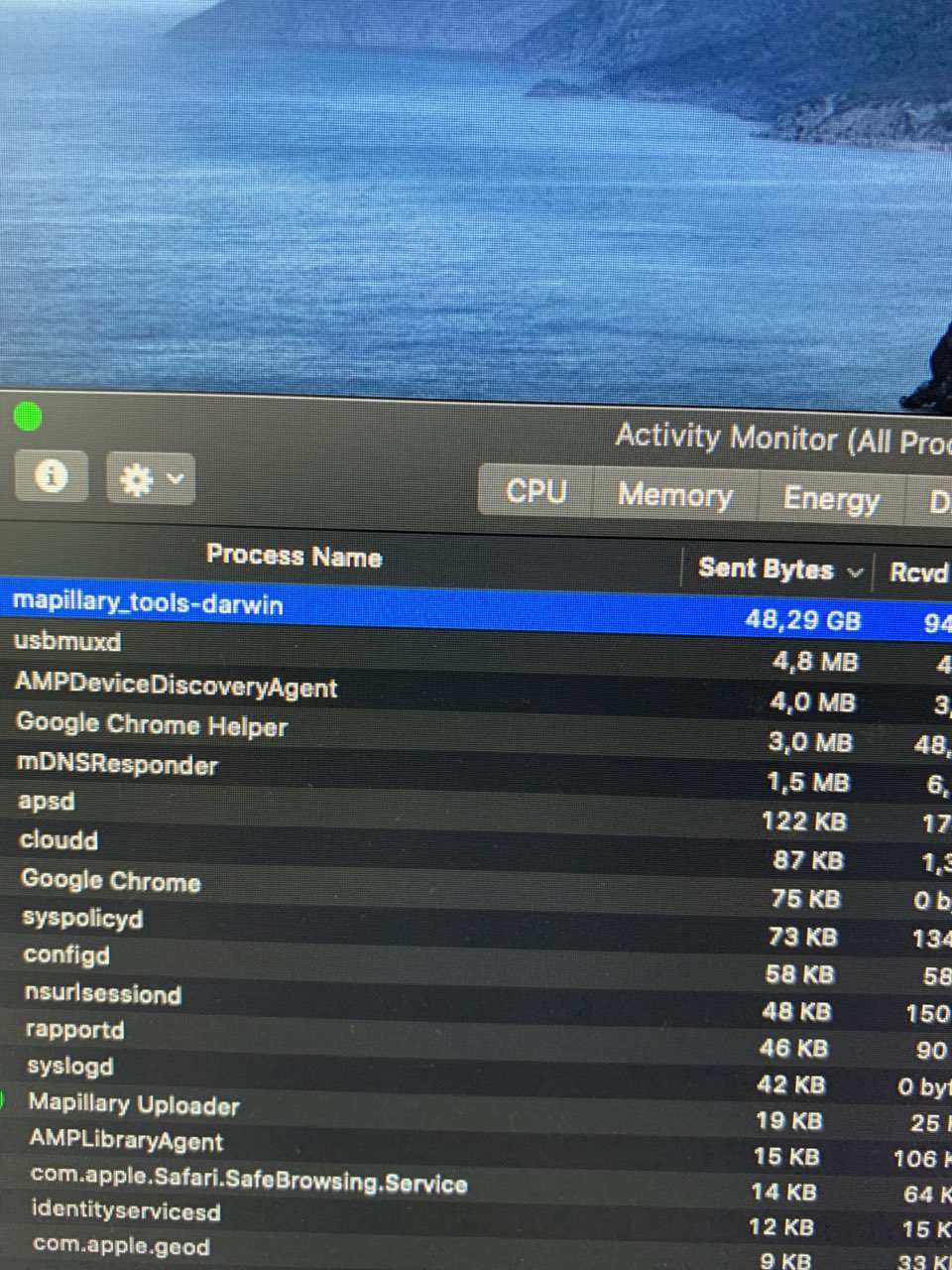Click the 15 KB sent bytes value
This screenshot has height=1270, width=952.
pos(786,1157)
